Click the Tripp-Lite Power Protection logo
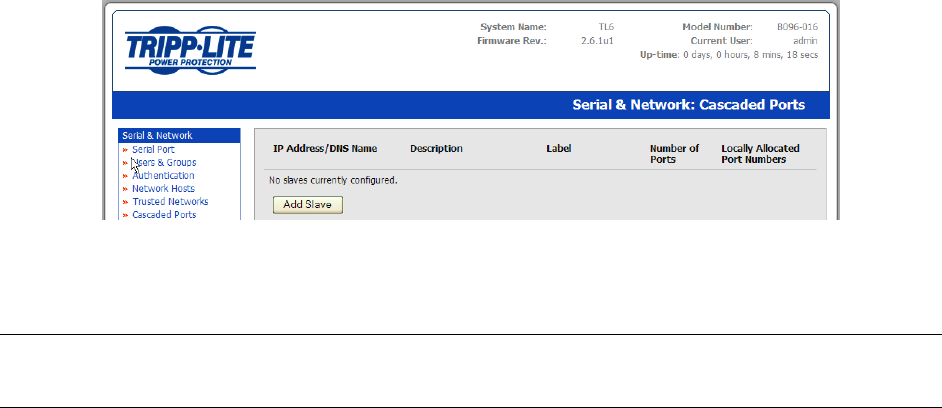 pyautogui.click(x=190, y=50)
